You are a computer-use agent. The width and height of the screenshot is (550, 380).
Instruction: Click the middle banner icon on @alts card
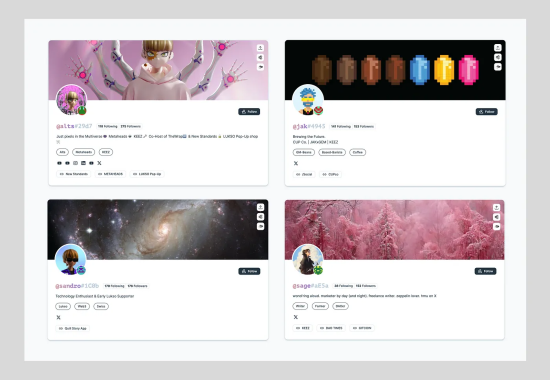[x=260, y=57]
